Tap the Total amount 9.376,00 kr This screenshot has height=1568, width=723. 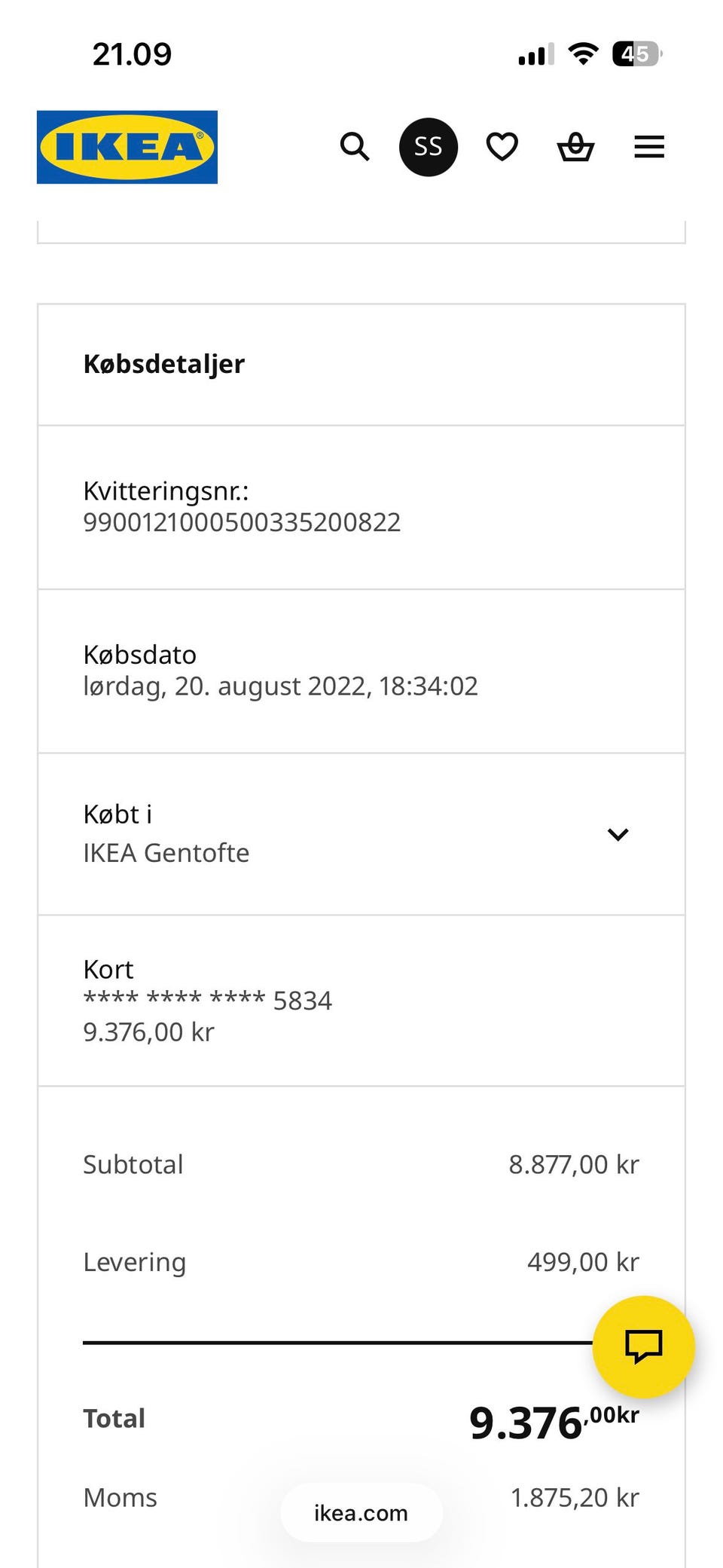554,1423
